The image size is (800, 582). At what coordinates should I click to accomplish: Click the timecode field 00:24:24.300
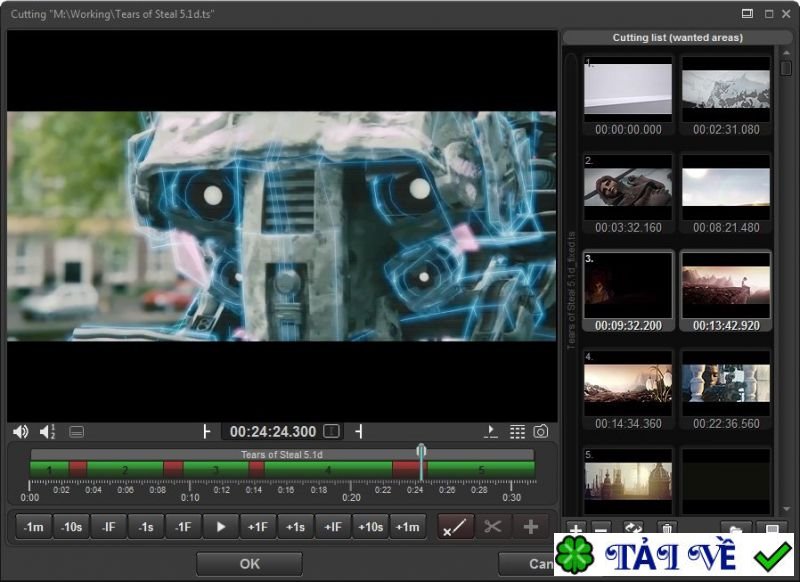(272, 432)
